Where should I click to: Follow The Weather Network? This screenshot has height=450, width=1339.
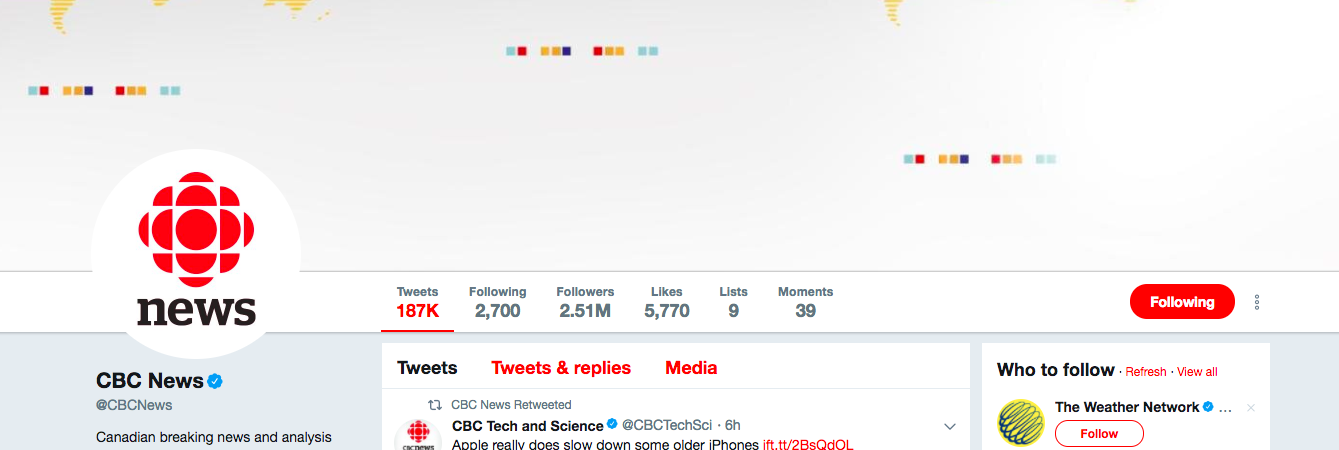tap(1099, 434)
